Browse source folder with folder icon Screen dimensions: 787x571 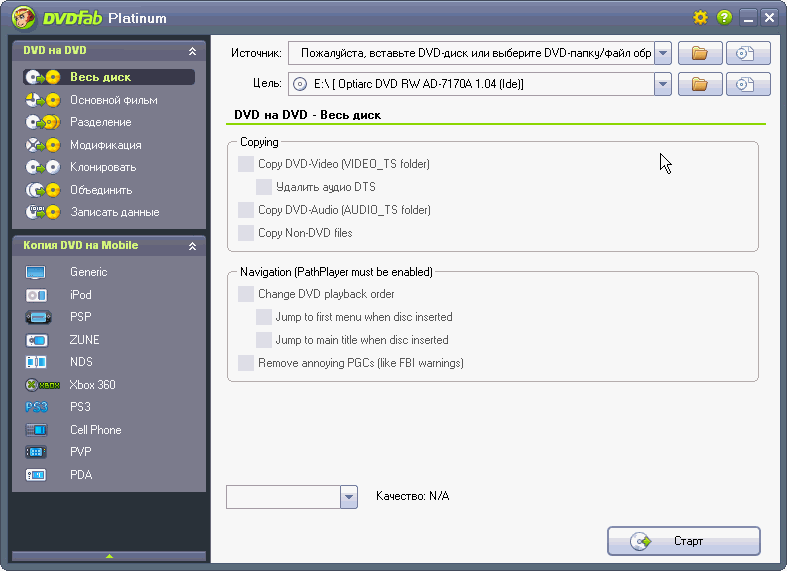[x=700, y=53]
